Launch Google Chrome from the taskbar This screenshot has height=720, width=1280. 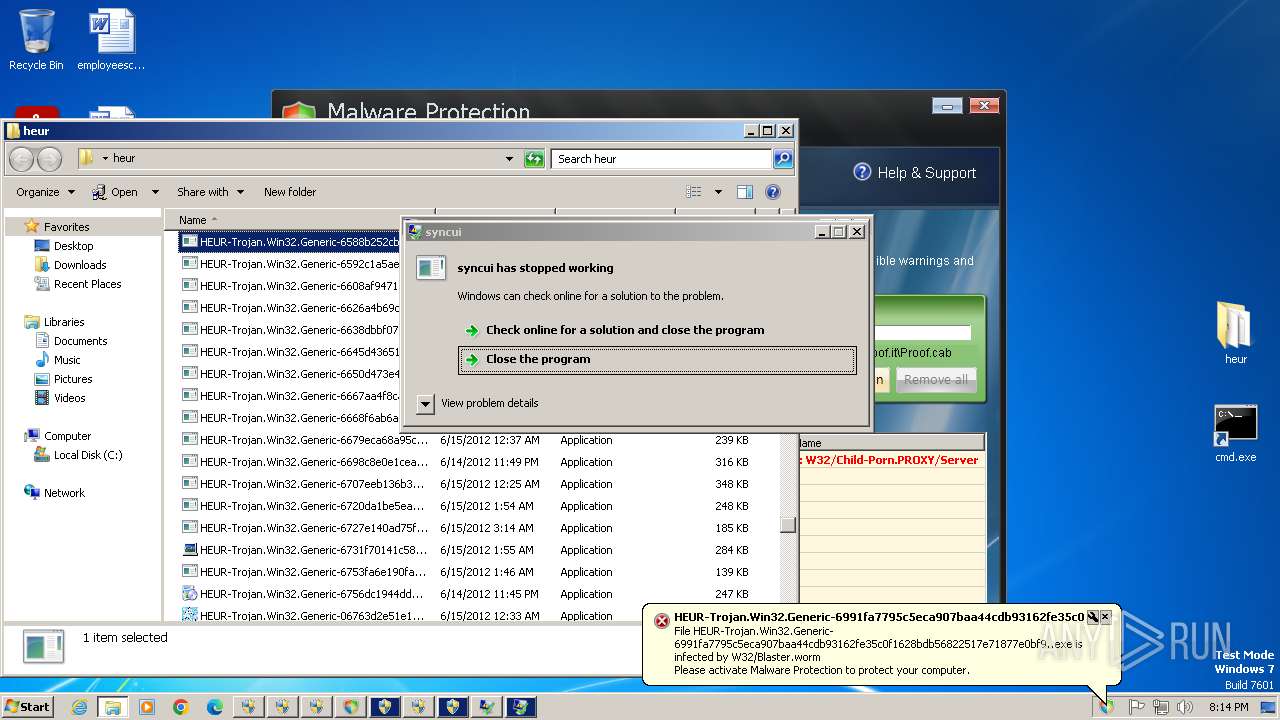[181, 707]
